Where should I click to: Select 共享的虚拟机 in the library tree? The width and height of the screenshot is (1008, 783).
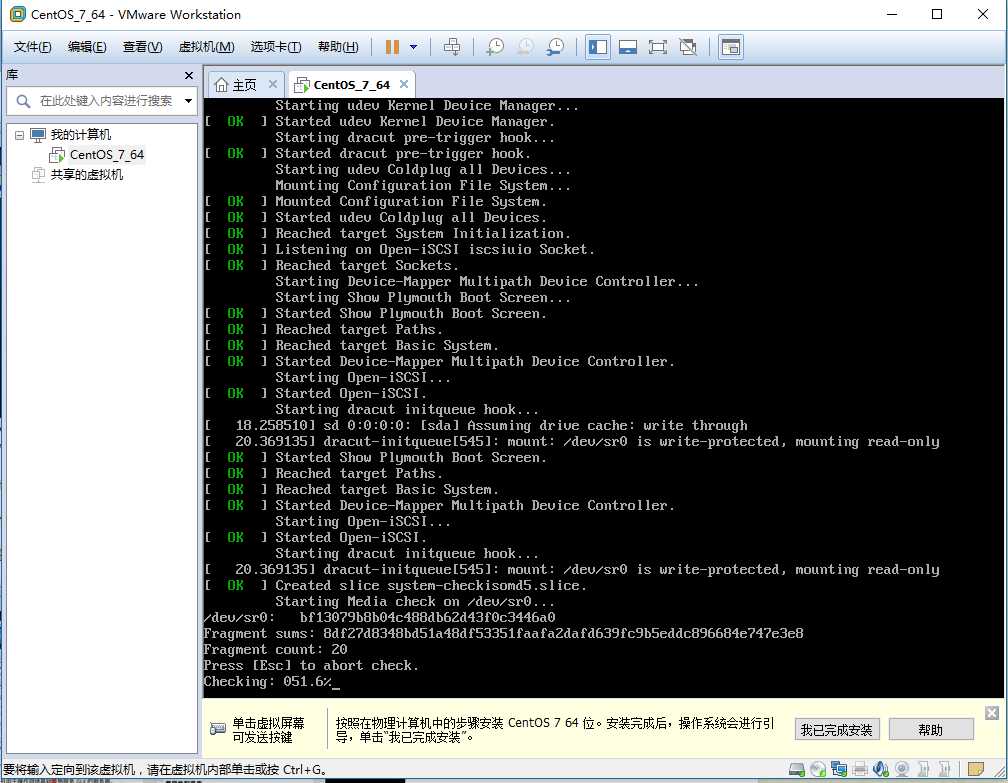tap(87, 175)
